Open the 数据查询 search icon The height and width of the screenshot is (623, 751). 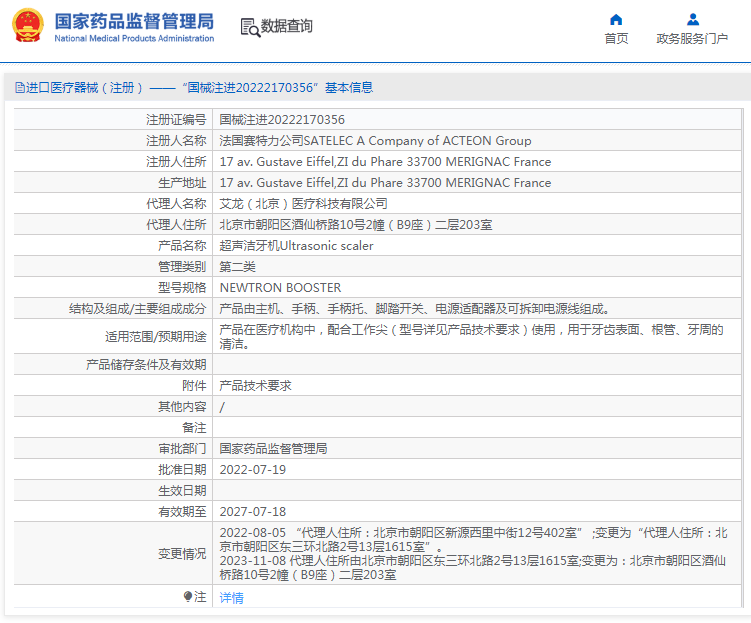coord(250,27)
